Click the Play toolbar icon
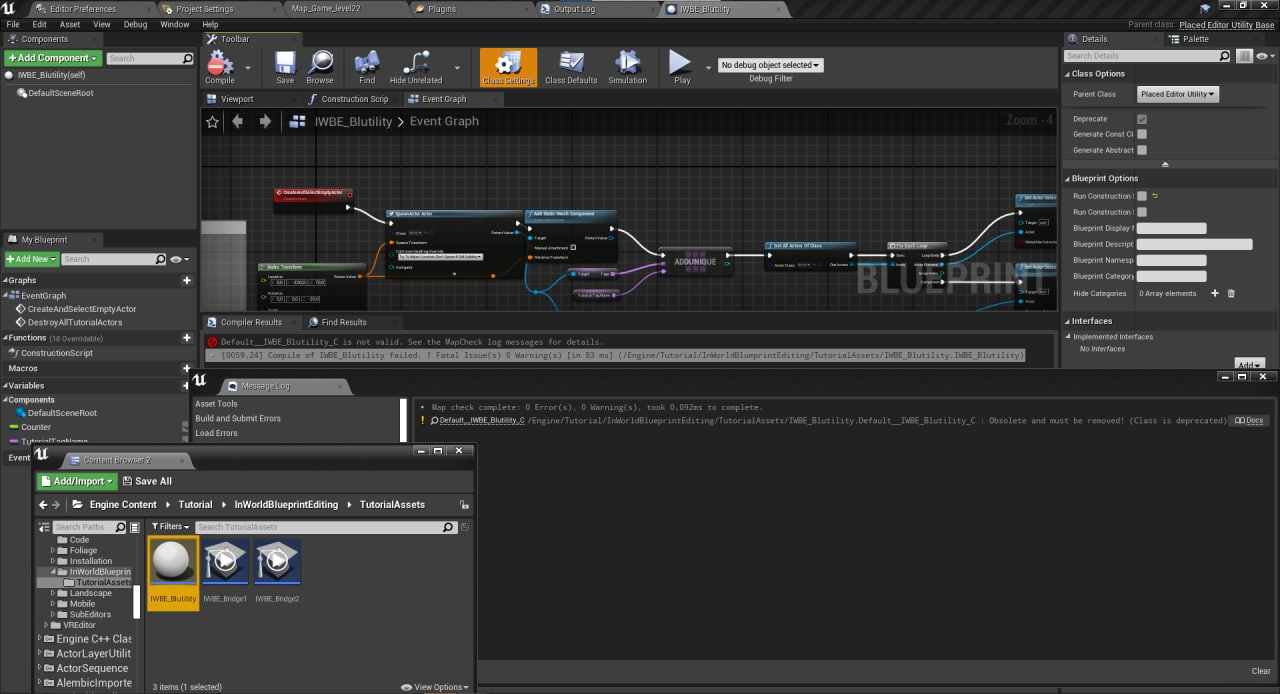 point(681,65)
